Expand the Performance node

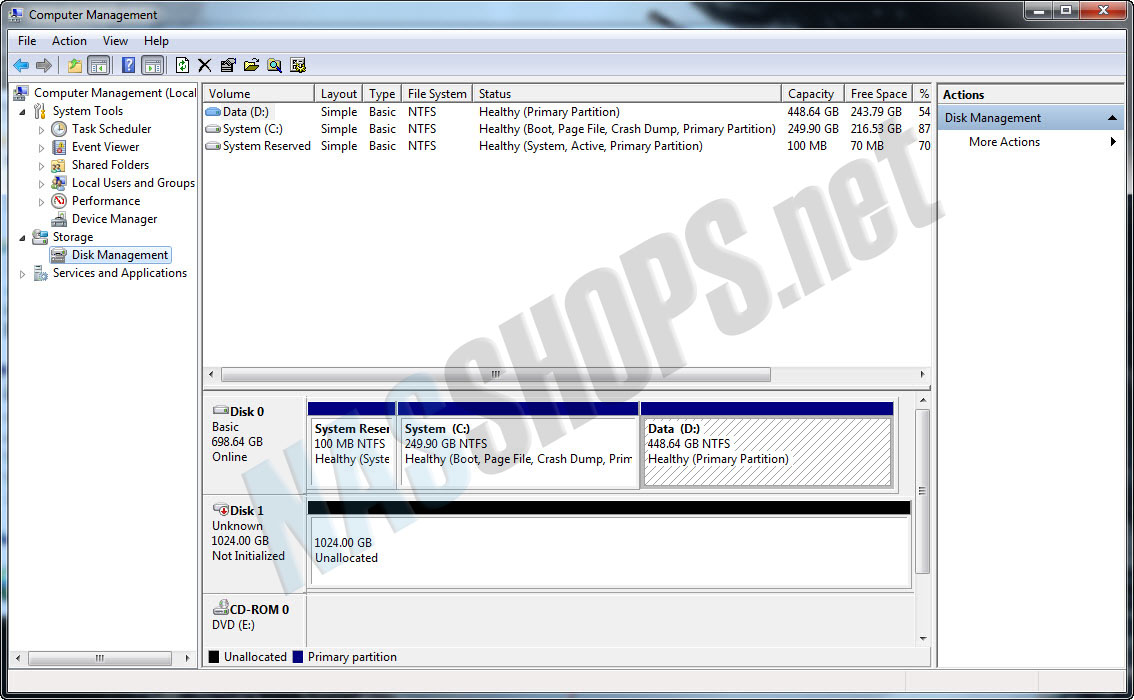pos(41,202)
